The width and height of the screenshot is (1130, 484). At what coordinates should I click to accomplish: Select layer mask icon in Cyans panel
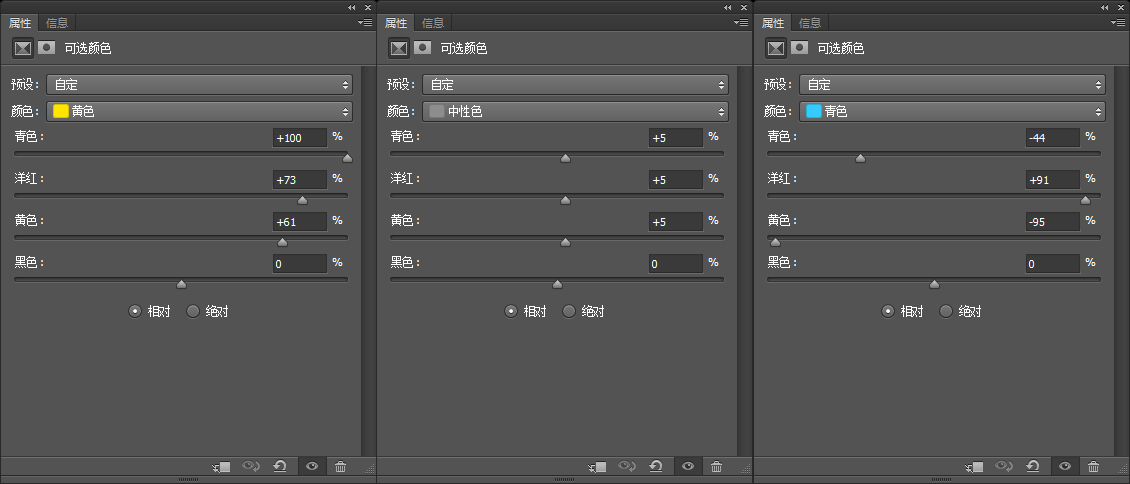pyautogui.click(x=799, y=48)
